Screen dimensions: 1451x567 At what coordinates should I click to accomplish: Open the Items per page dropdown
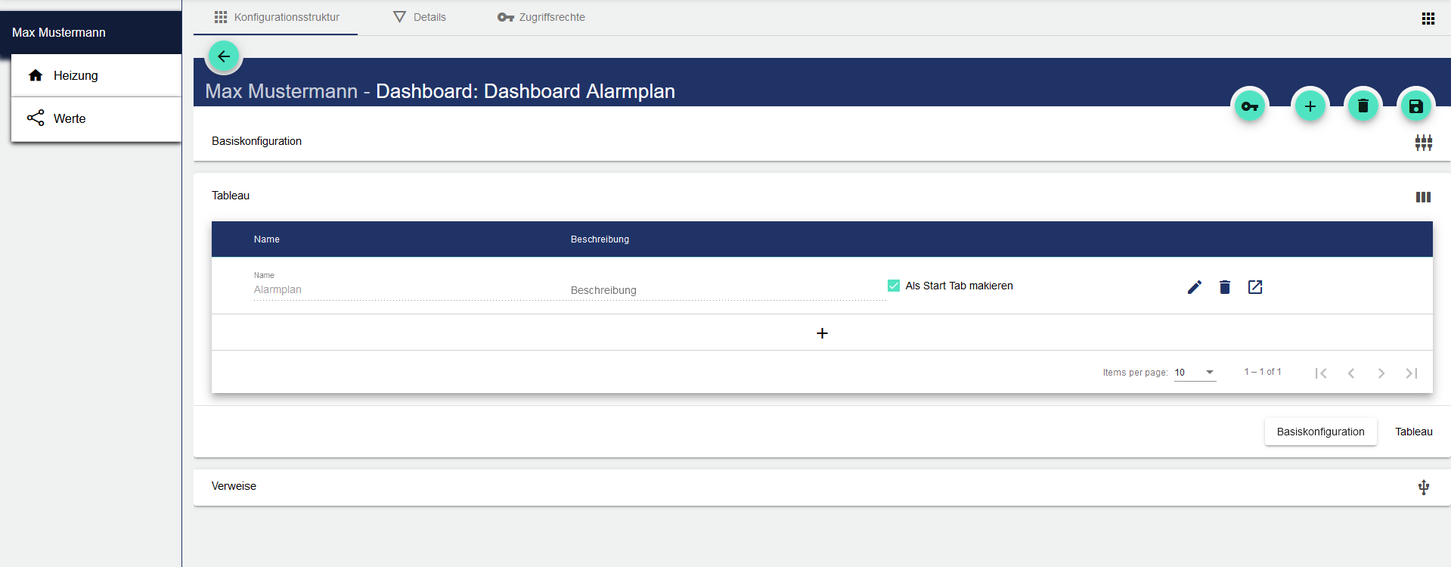[x=1194, y=372]
